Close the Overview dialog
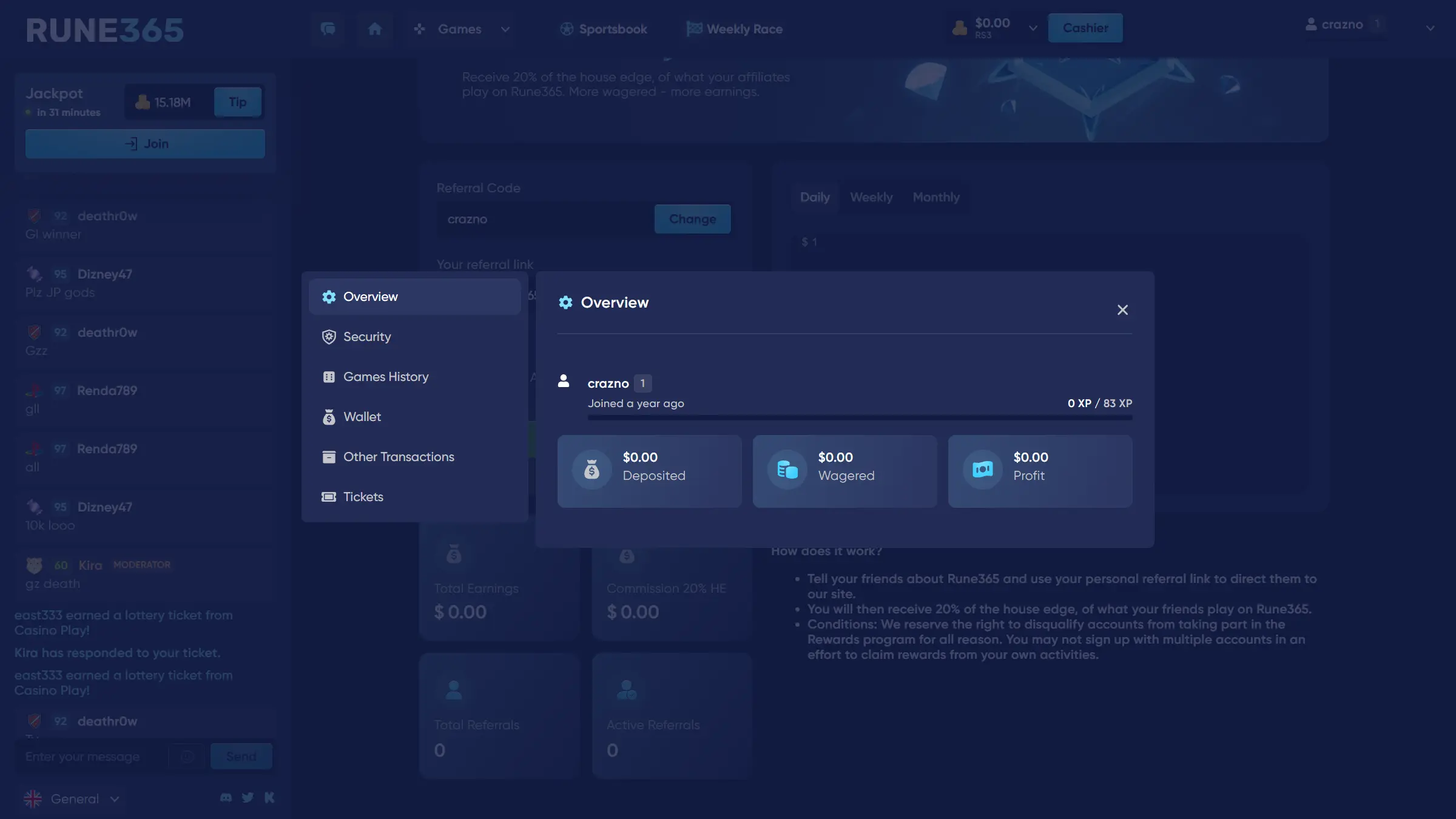This screenshot has width=1456, height=819. [1122, 310]
